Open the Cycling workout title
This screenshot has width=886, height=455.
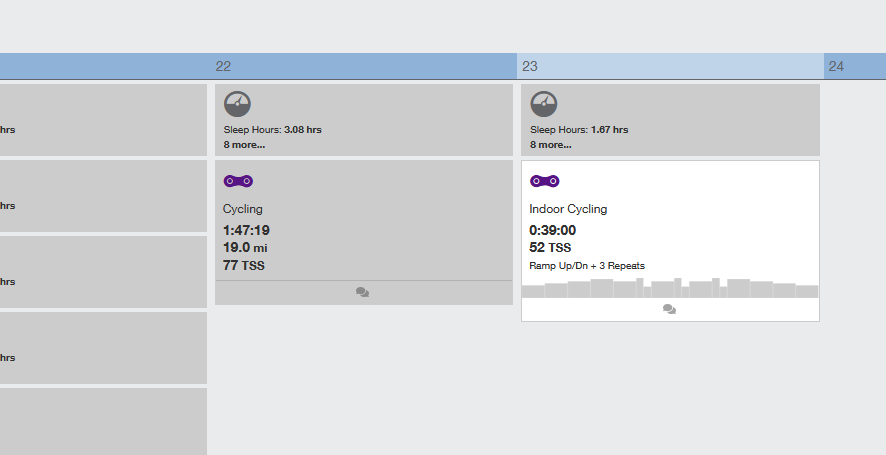[x=243, y=209]
